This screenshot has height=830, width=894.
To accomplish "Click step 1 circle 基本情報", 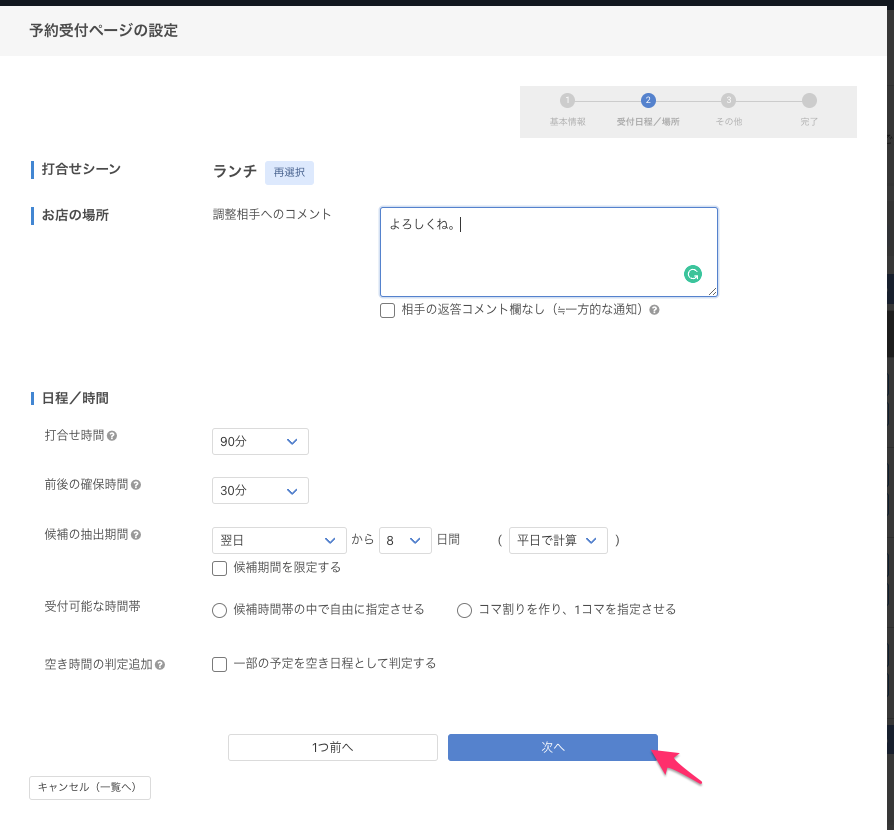I will pos(567,101).
